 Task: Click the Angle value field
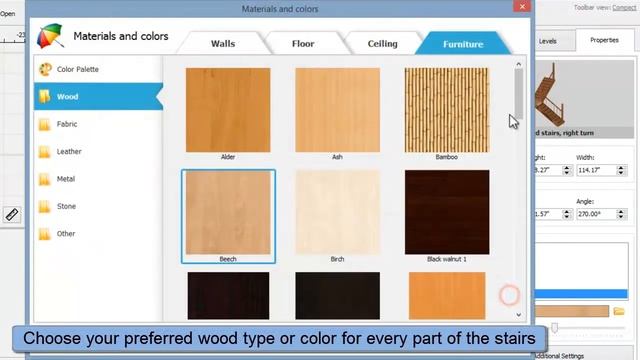pyautogui.click(x=596, y=214)
